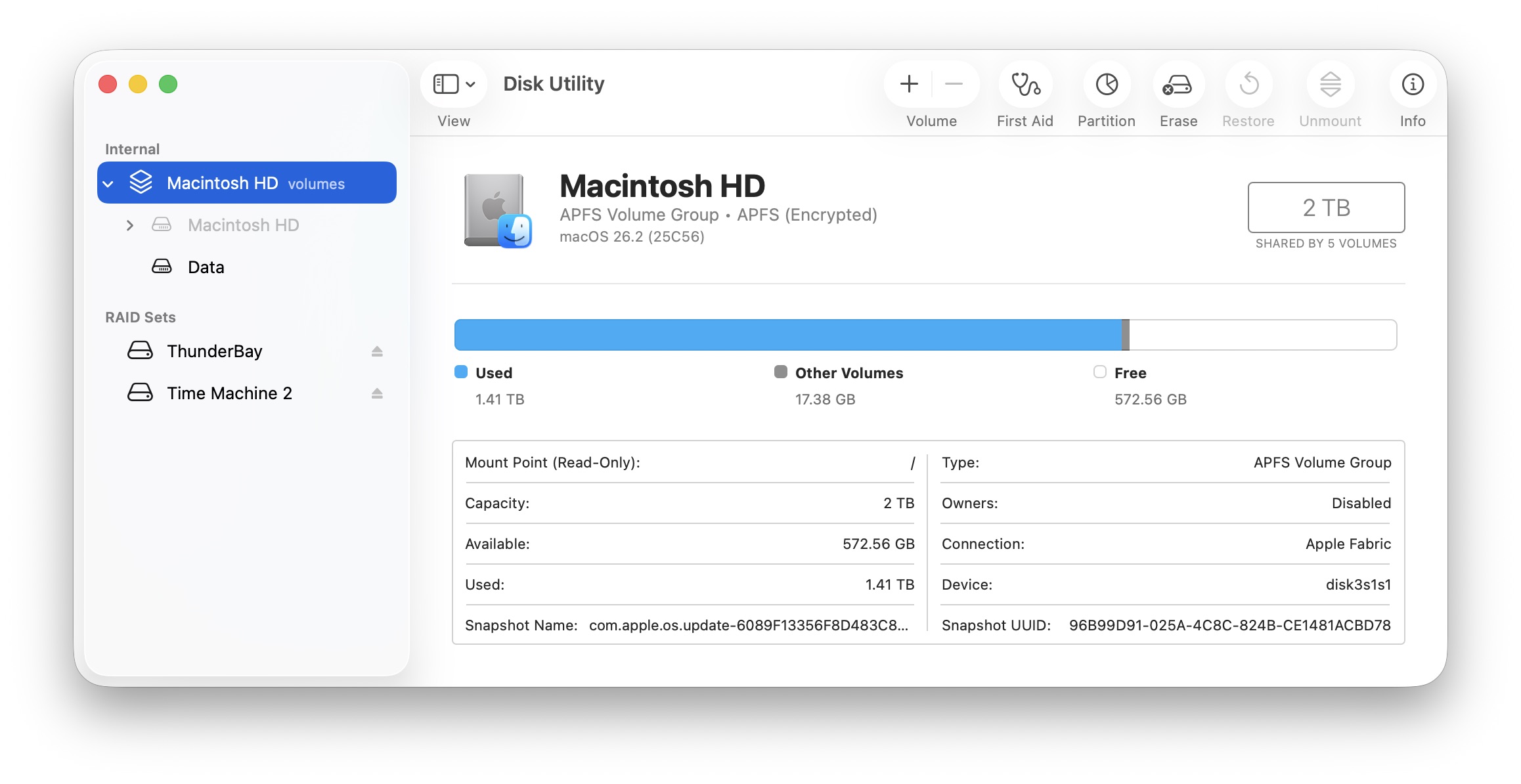Open the View sidebar dropdown

[454, 84]
